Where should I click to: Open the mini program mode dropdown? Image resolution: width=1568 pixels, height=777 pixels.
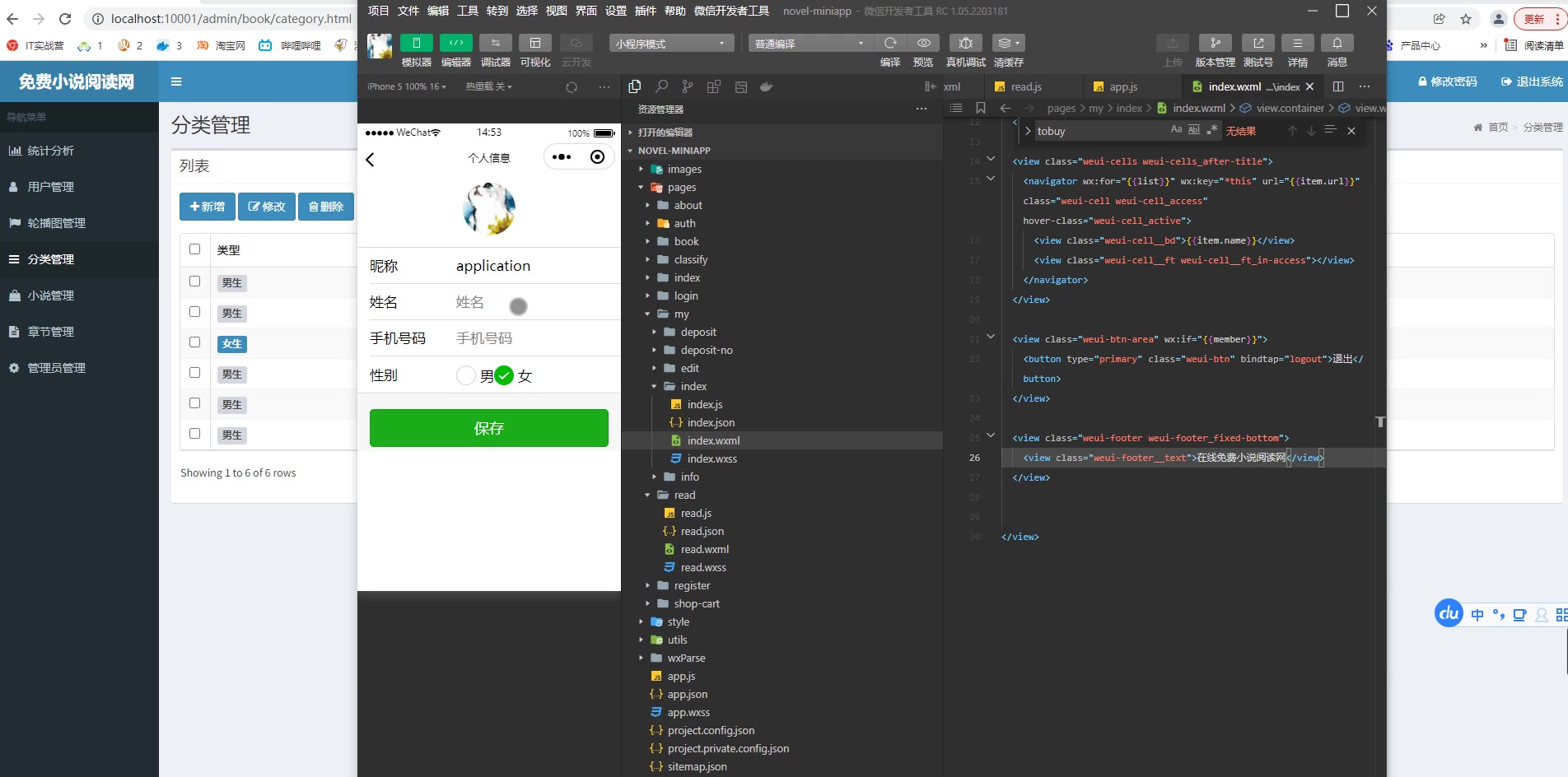[x=670, y=44]
